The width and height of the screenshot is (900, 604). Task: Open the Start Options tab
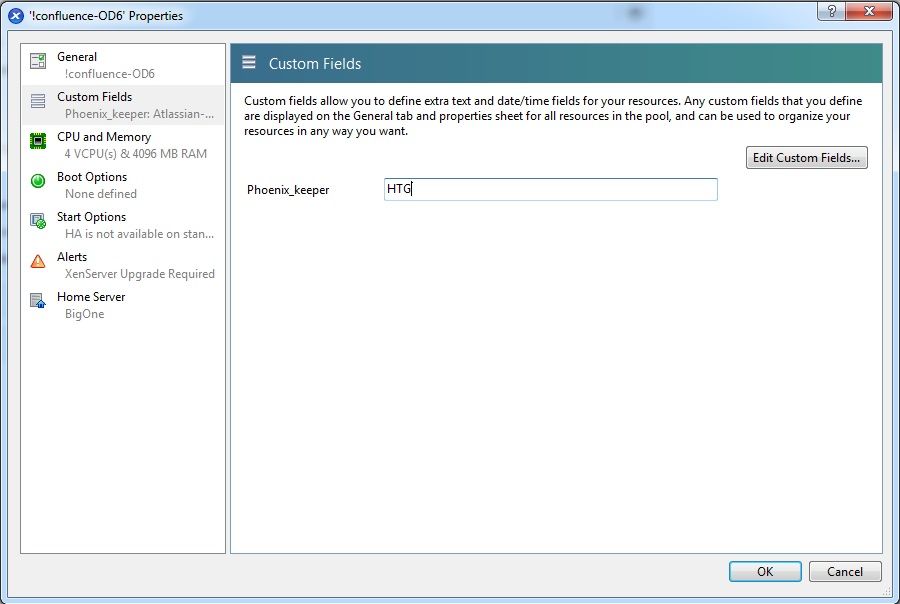(123, 225)
